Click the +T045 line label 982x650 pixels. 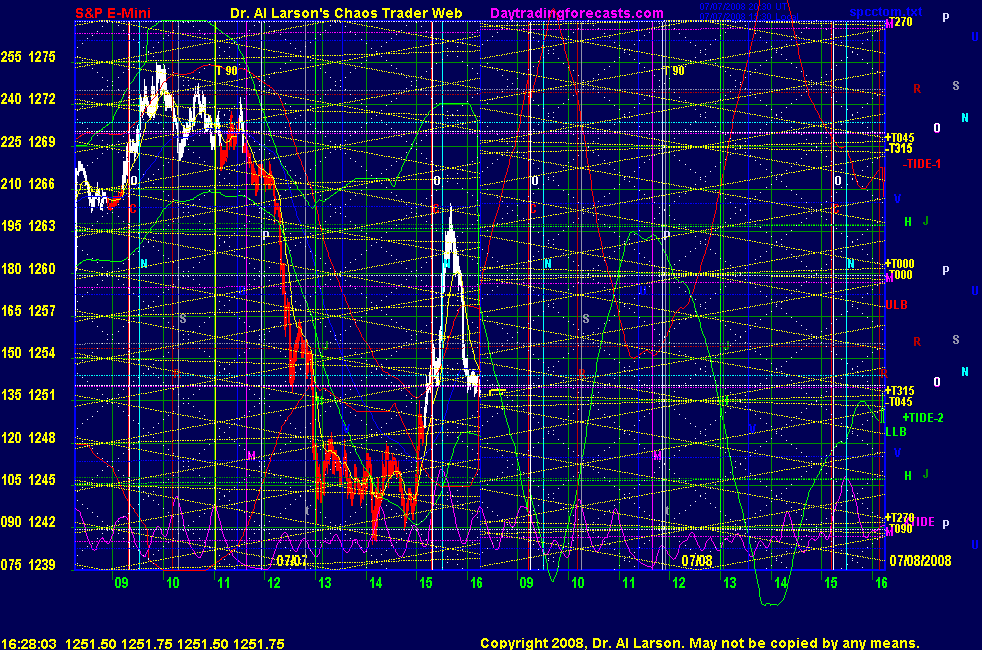pos(900,138)
